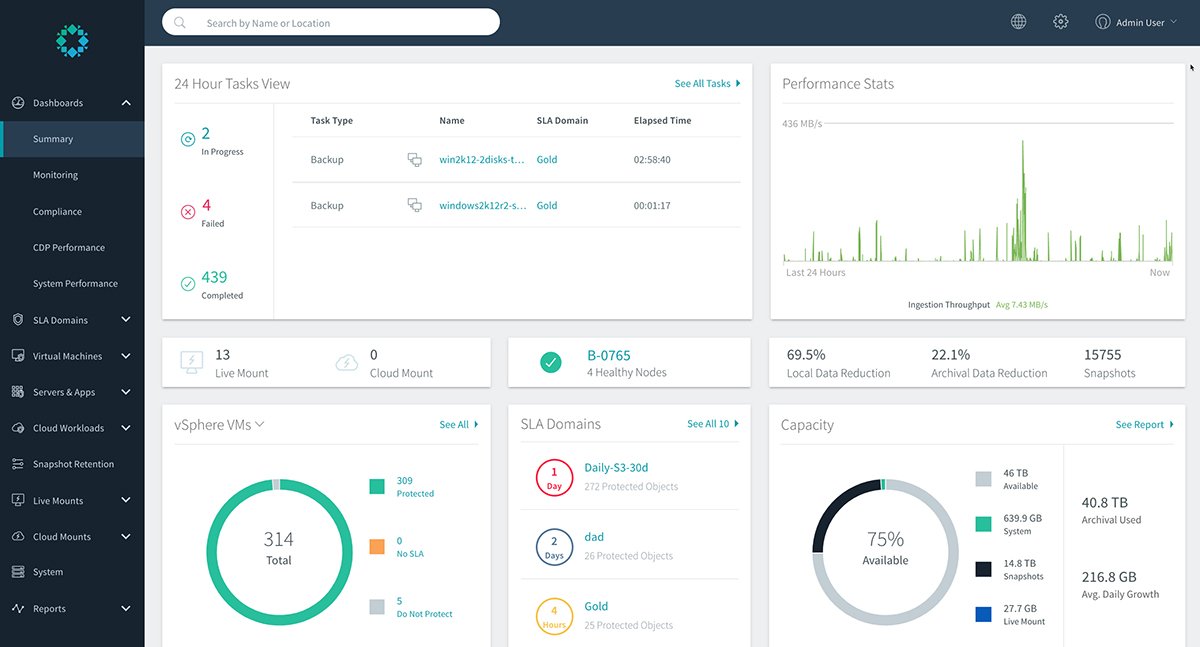This screenshot has width=1200, height=647.
Task: Click the globe icon near Admin User
Action: 1018,20
